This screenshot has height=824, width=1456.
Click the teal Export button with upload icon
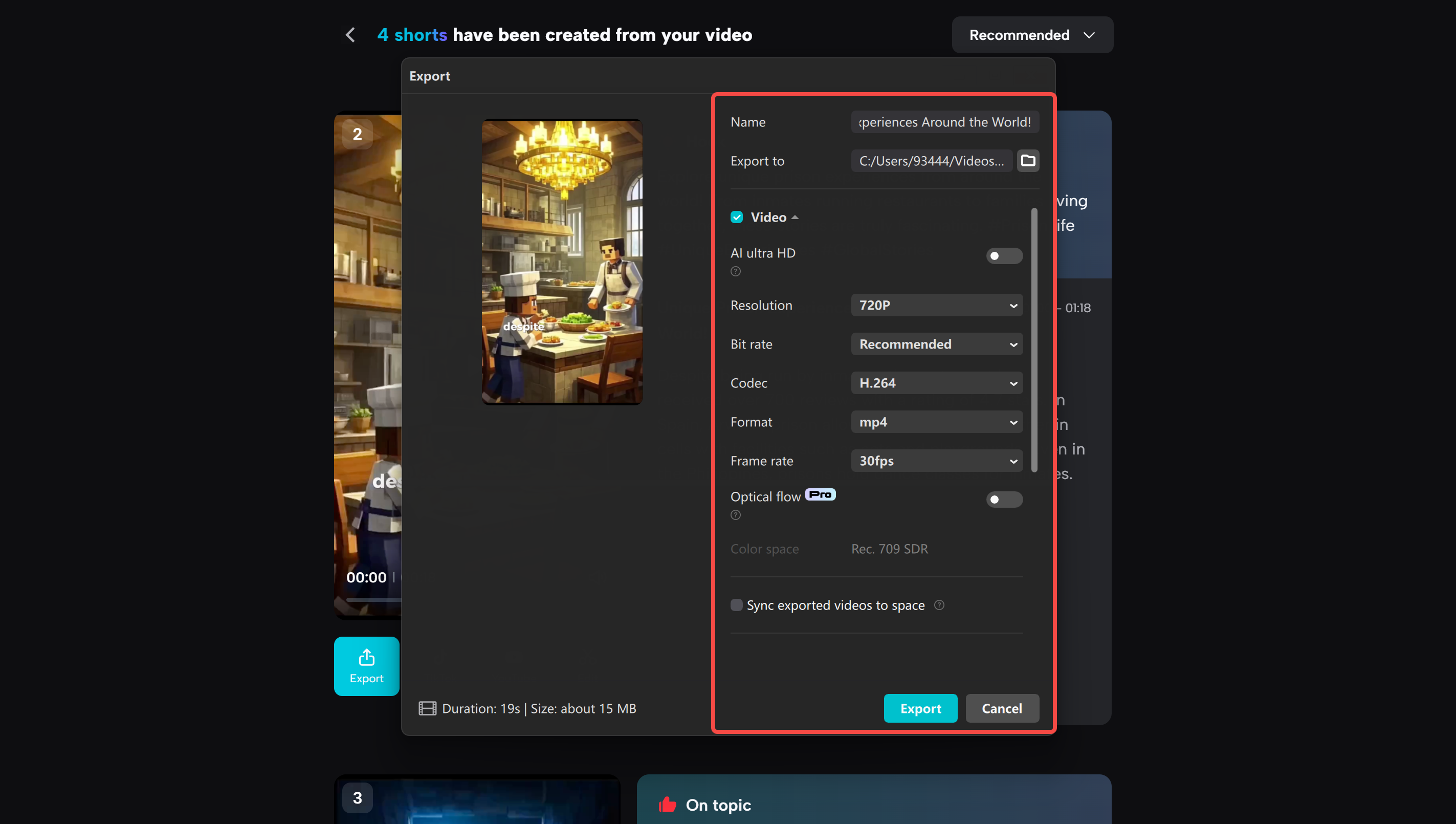pyautogui.click(x=365, y=666)
